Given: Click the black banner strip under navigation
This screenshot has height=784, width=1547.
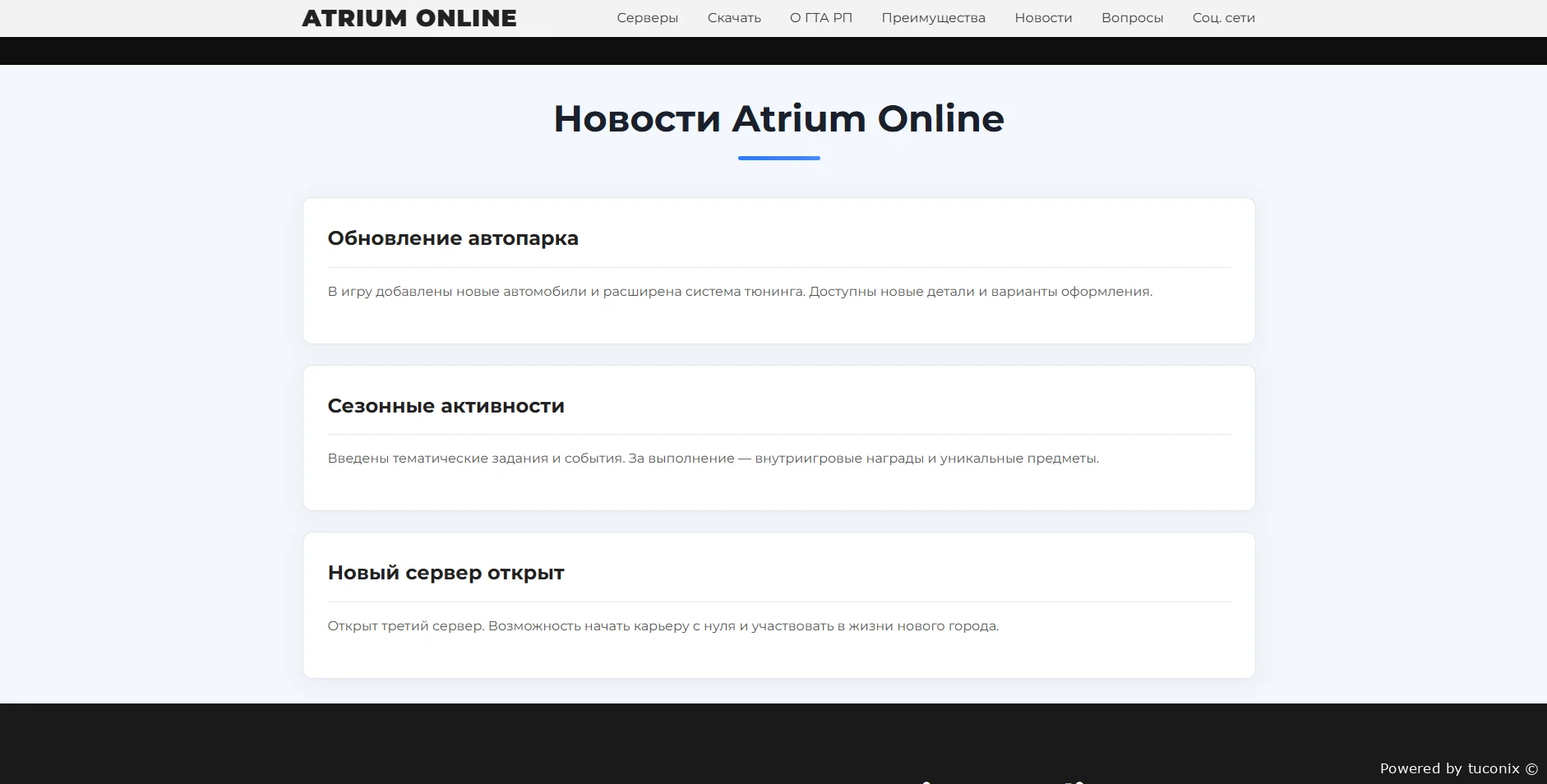Looking at the screenshot, I should tap(773, 51).
